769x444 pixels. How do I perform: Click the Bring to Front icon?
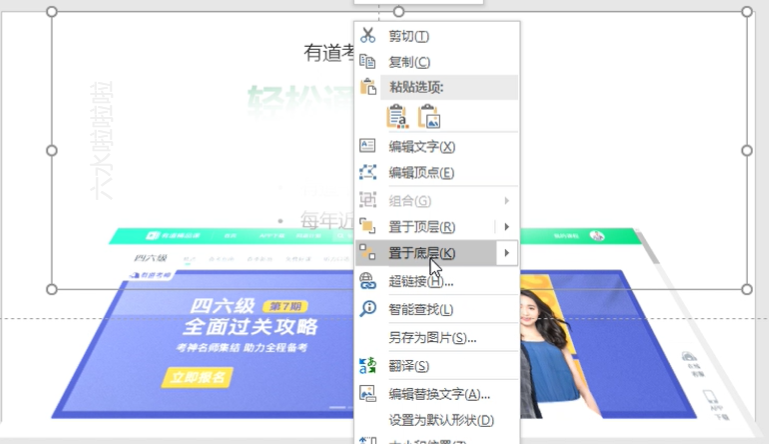pos(367,226)
